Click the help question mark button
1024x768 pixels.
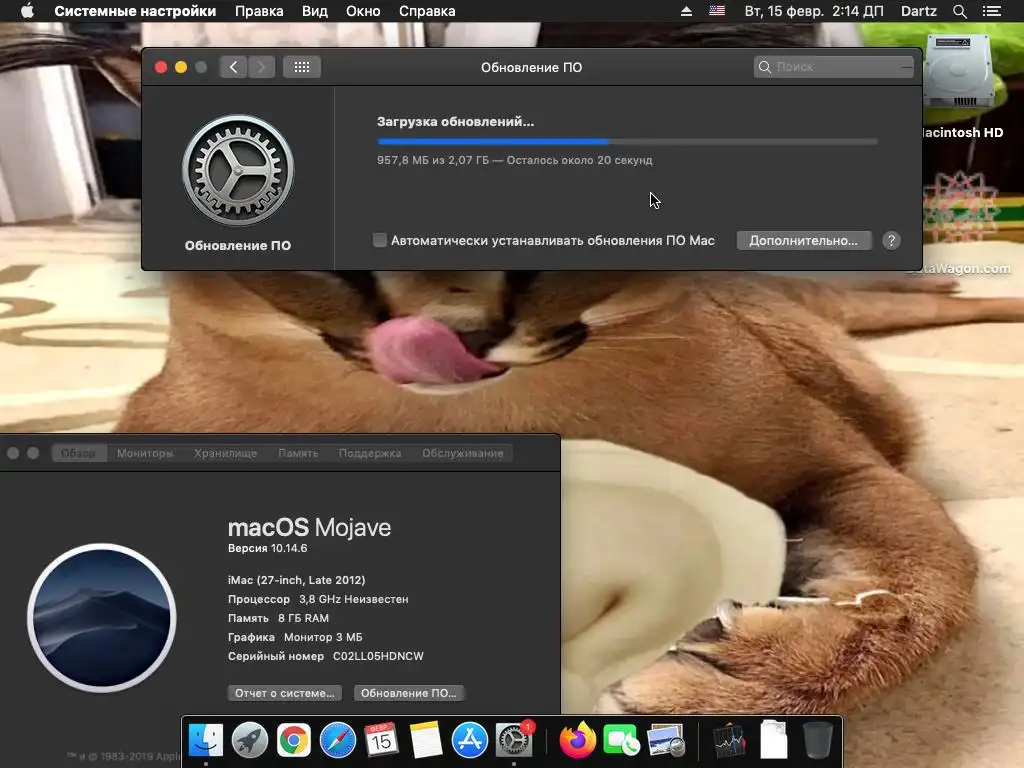pos(891,240)
